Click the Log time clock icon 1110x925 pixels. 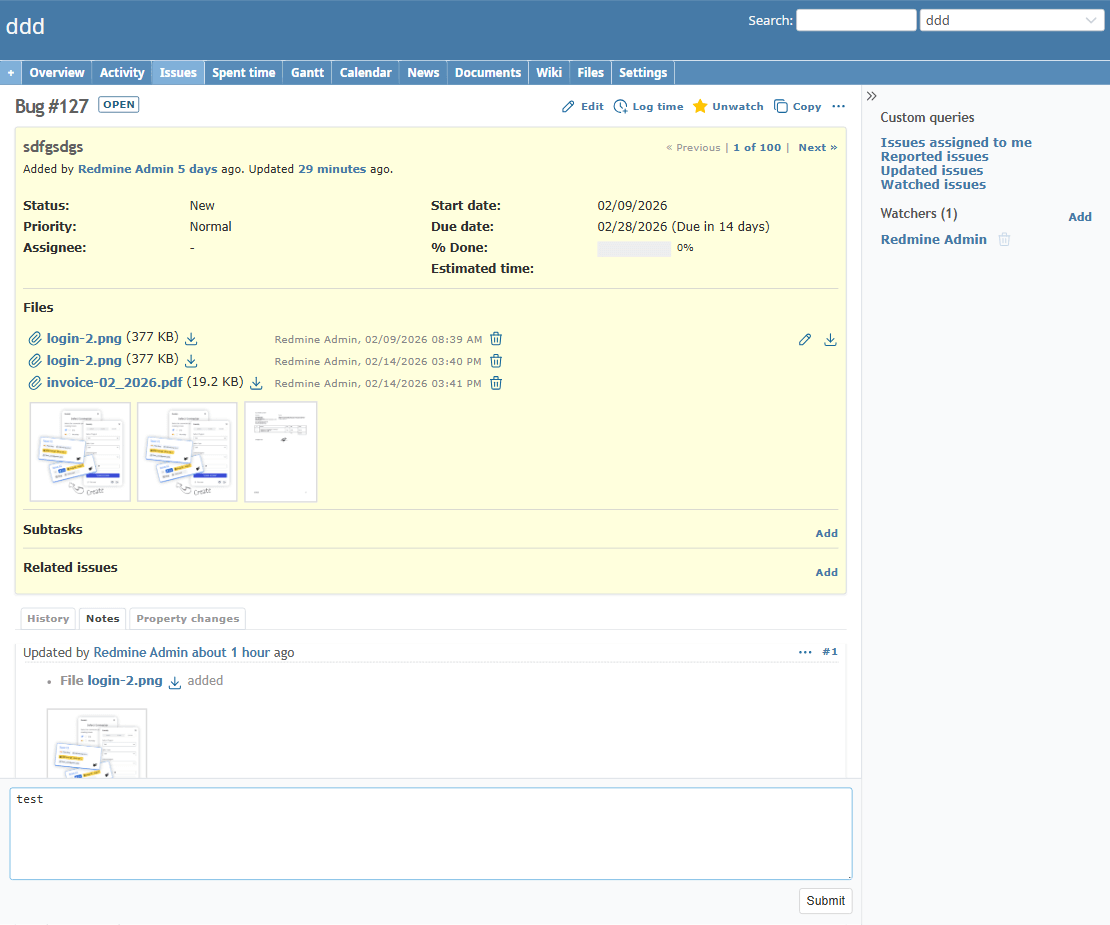621,106
